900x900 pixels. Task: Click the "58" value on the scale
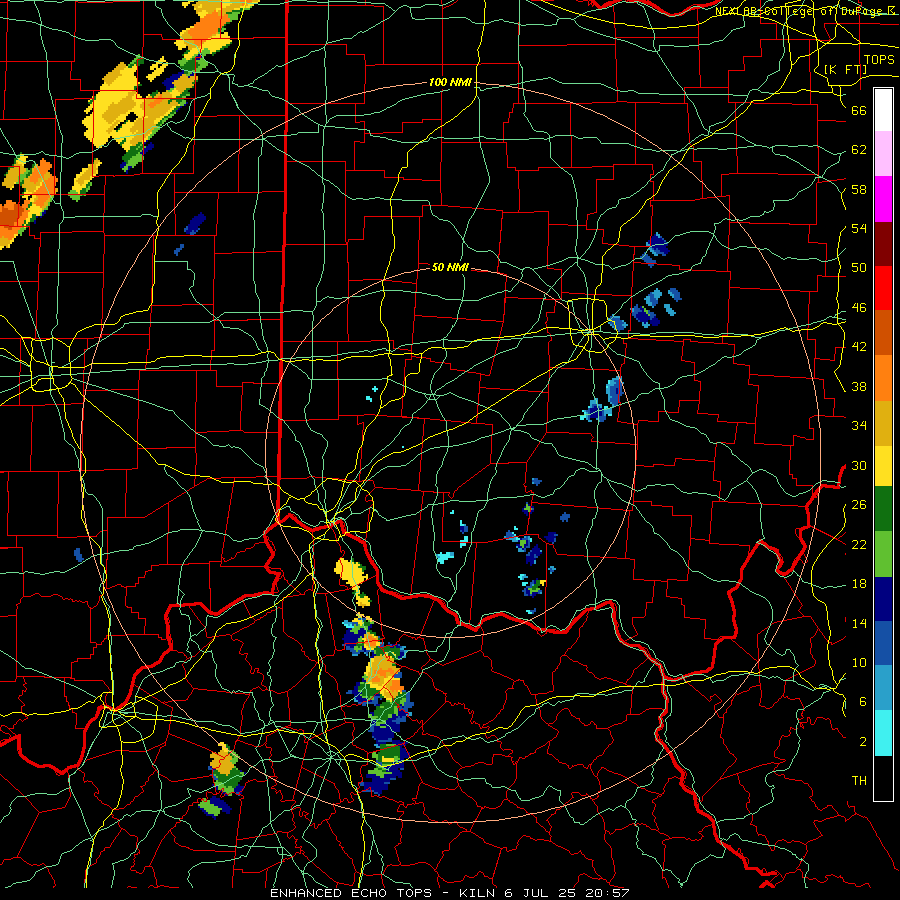pos(859,189)
